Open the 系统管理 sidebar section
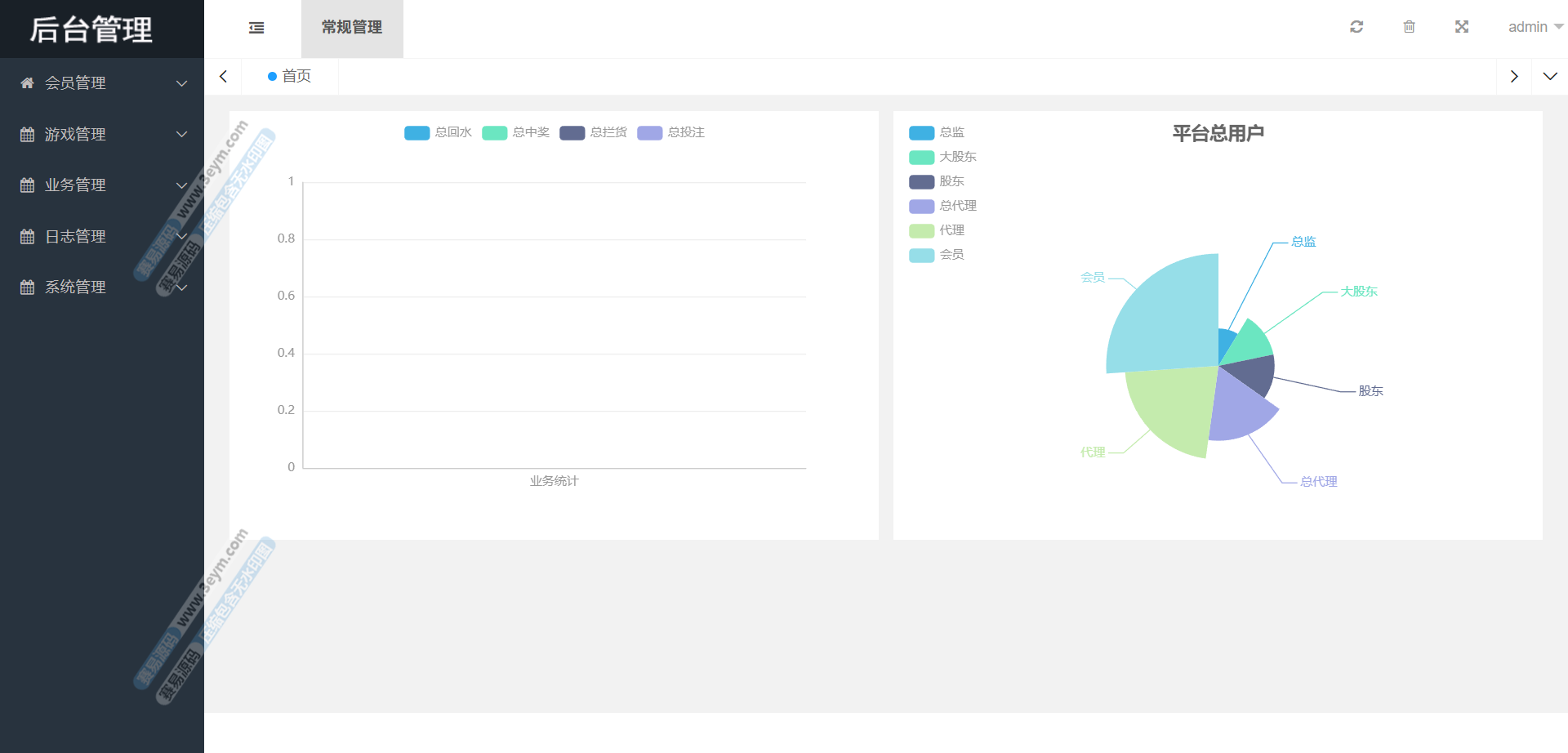 coord(75,287)
